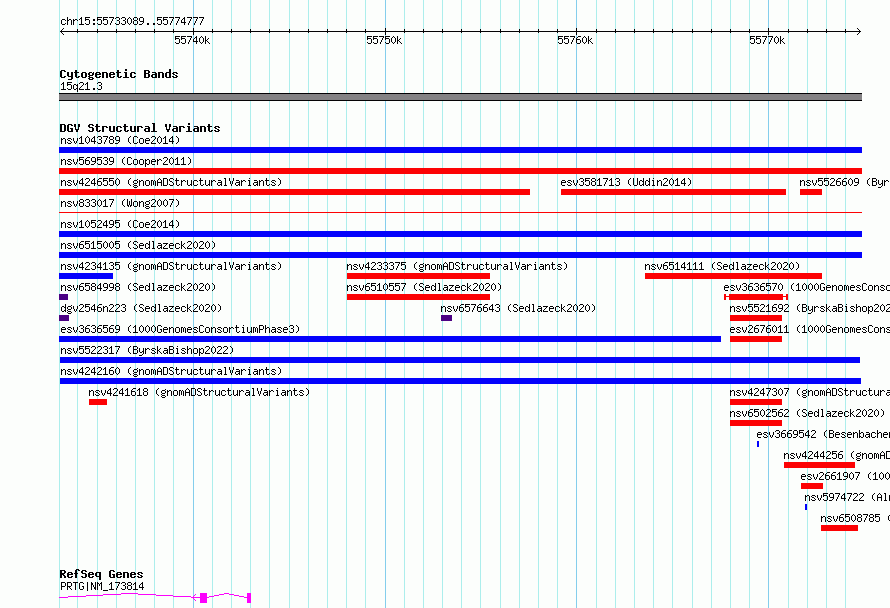Select the nsv569539 (Cooper2011) variant label
The image size is (890, 608).
point(126,161)
